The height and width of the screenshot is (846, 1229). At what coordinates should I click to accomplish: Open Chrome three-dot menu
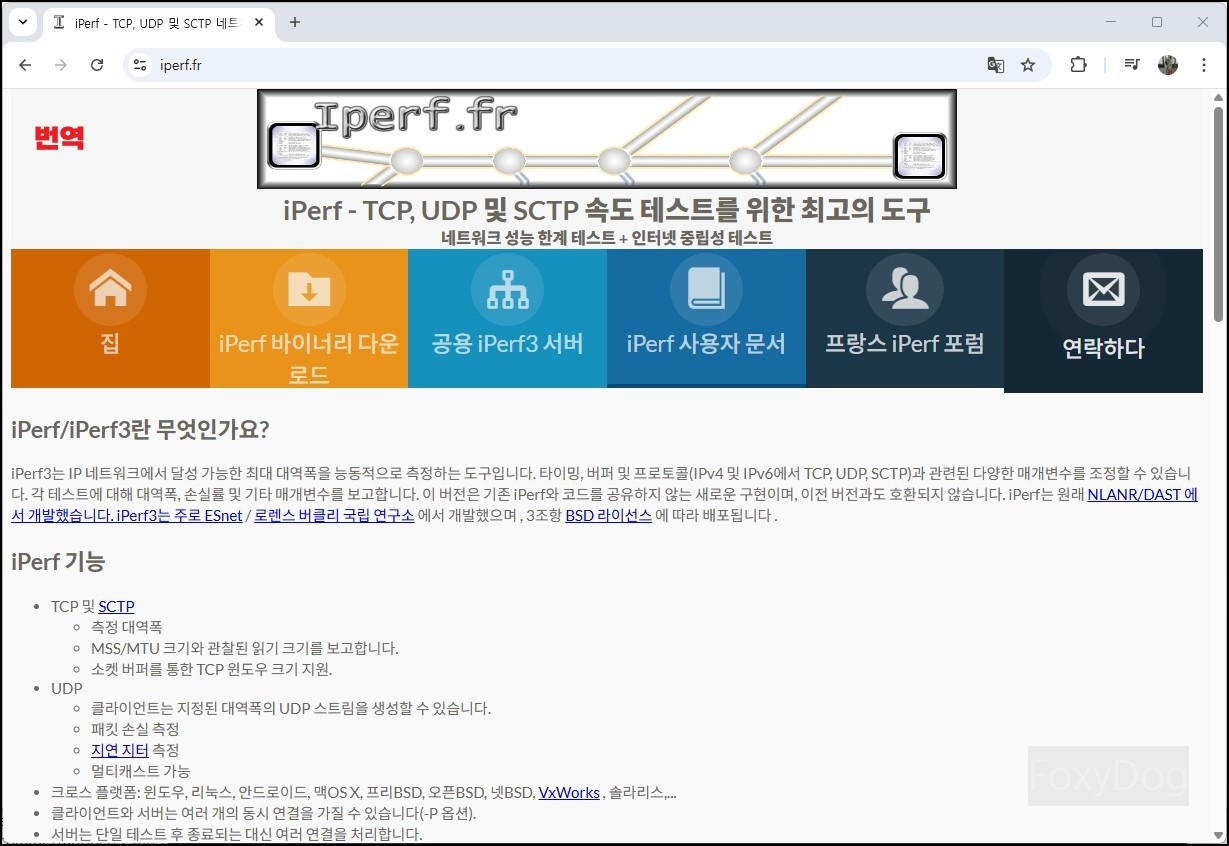pos(1202,65)
